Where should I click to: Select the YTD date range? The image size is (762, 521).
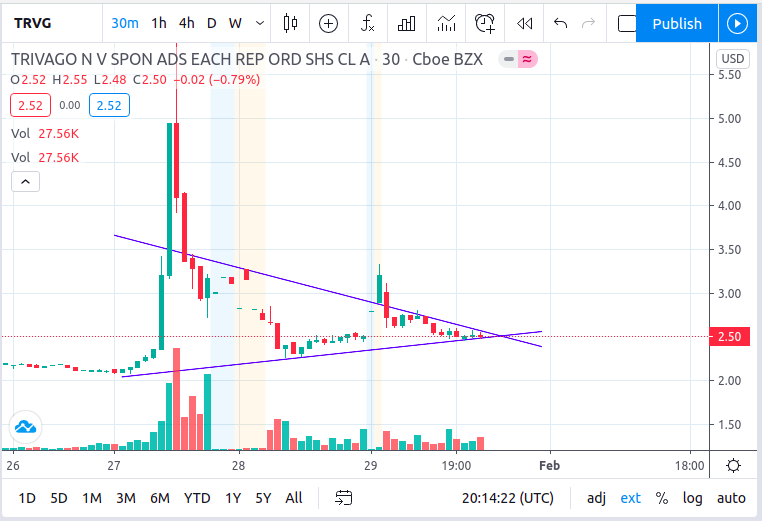coord(197,498)
